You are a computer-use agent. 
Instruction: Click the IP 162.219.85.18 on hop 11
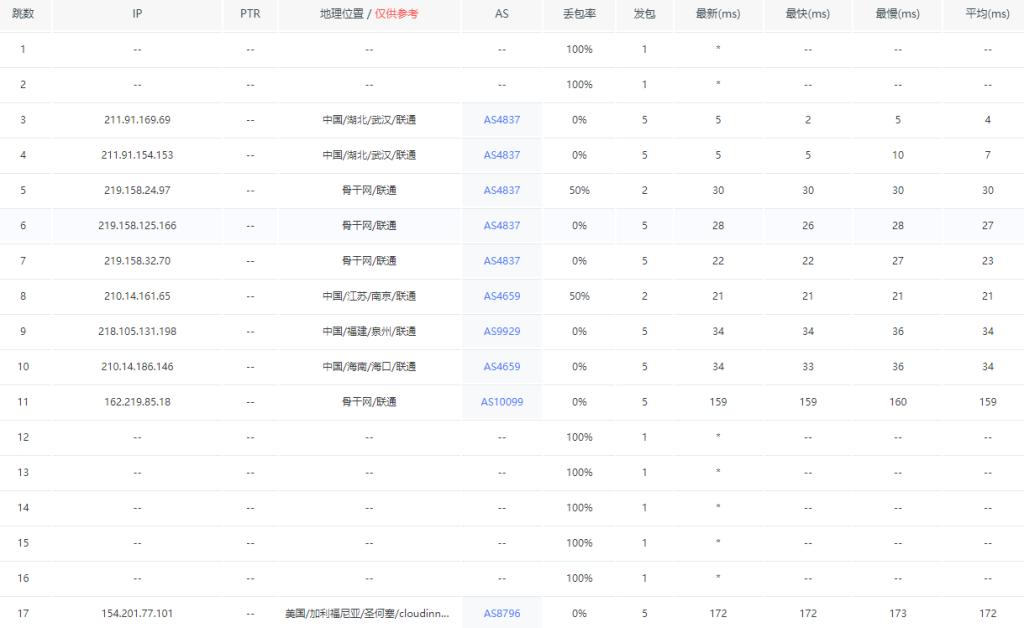(136, 402)
